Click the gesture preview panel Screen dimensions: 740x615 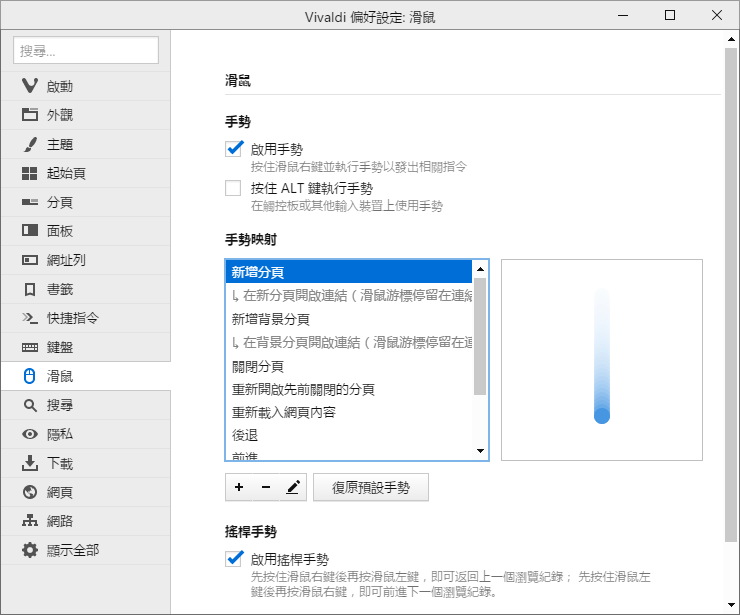coord(602,360)
